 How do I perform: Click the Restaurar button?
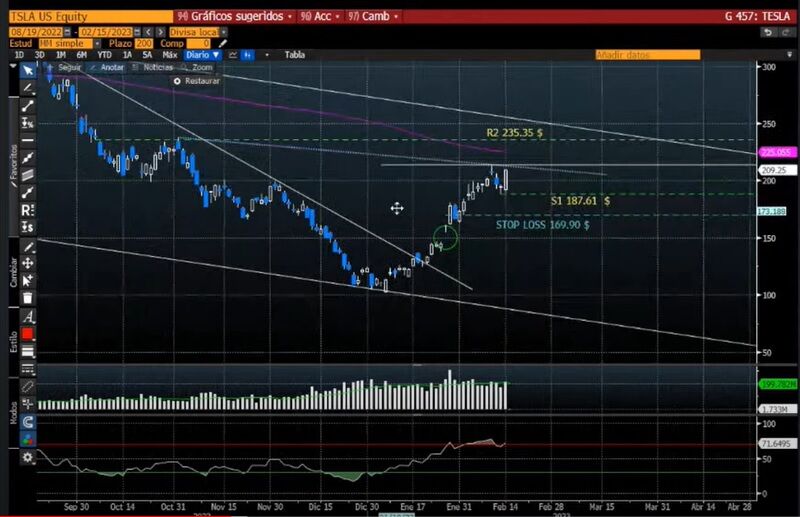tap(197, 81)
